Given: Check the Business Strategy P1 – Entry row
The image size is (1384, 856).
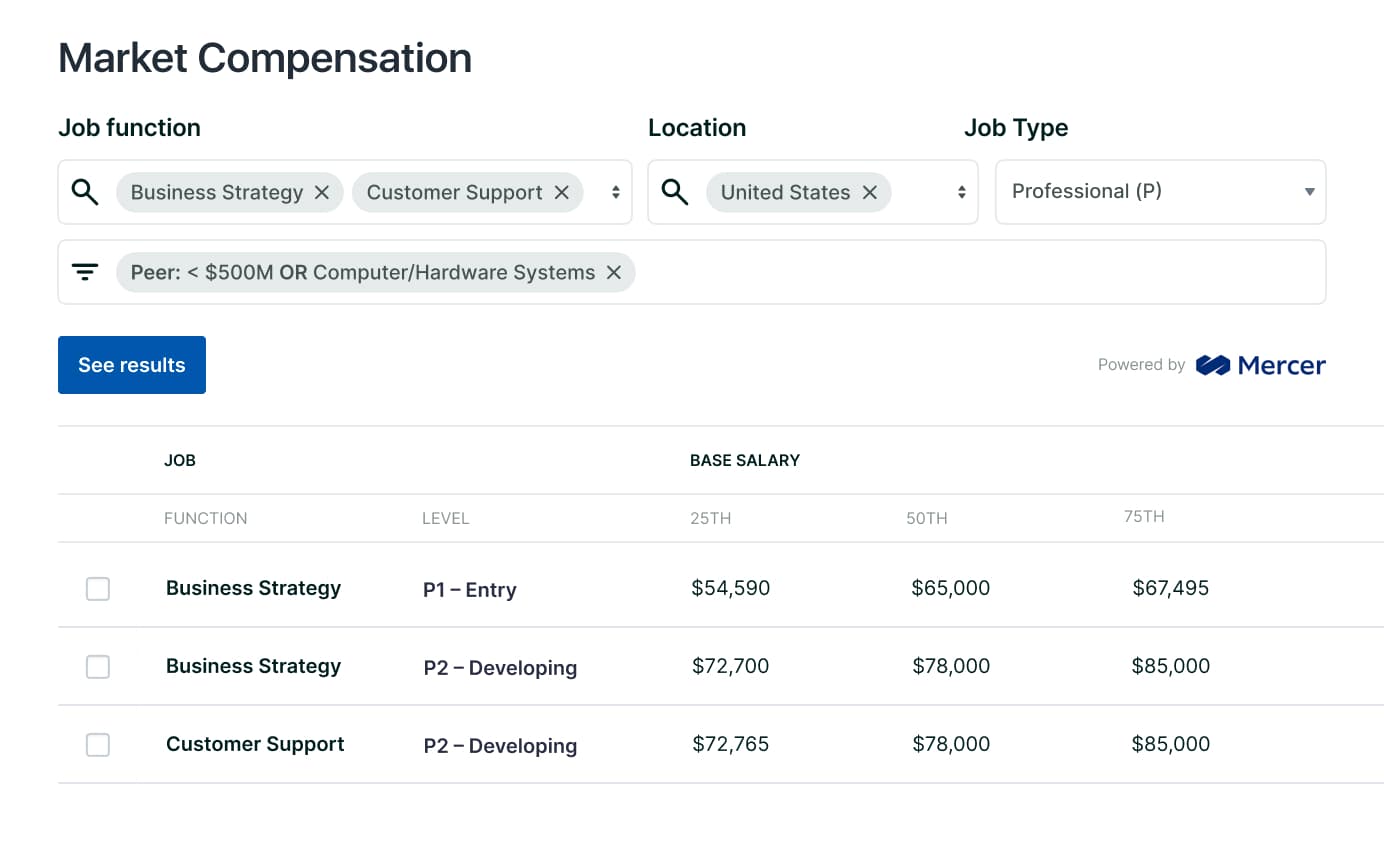Looking at the screenshot, I should (x=98, y=589).
